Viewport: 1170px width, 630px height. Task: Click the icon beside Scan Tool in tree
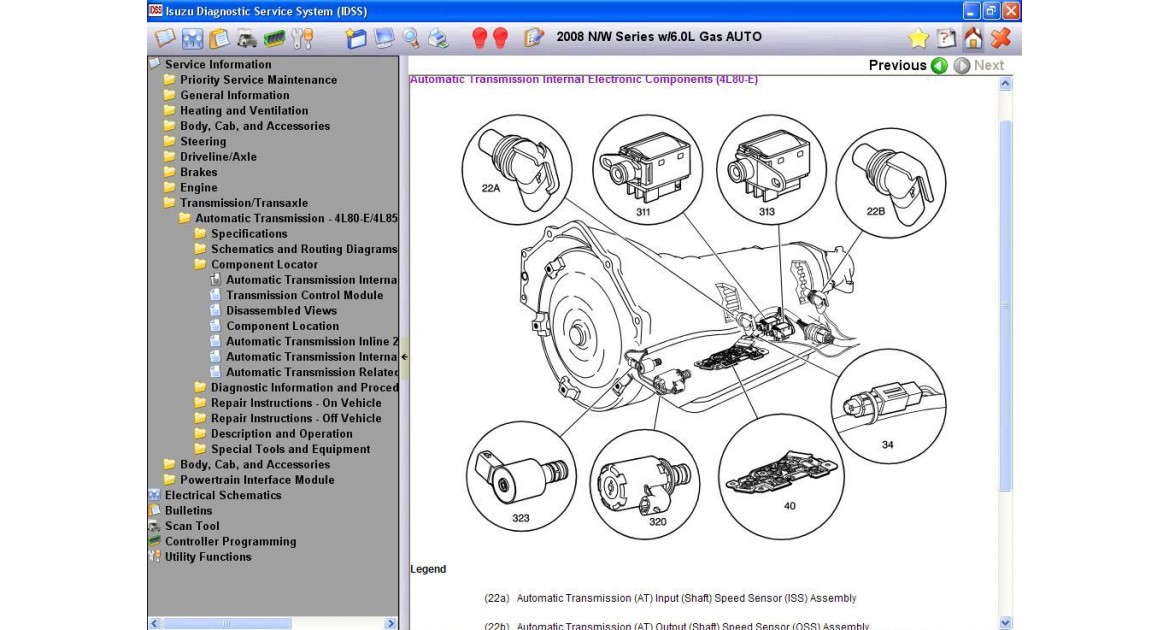(154, 525)
